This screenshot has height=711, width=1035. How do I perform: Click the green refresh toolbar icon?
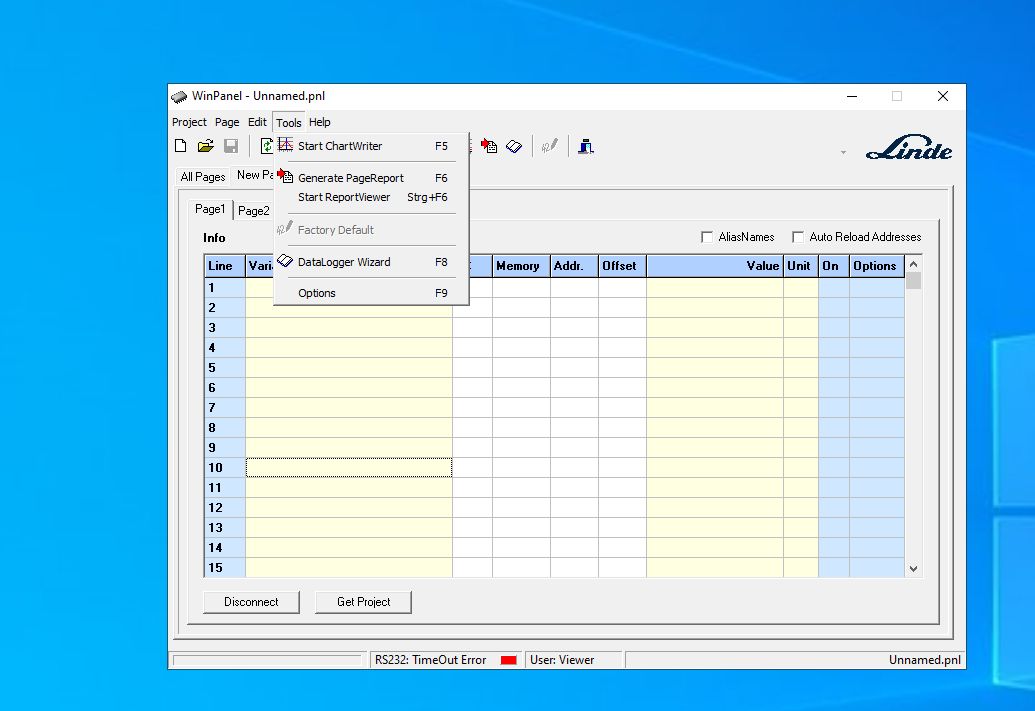266,146
